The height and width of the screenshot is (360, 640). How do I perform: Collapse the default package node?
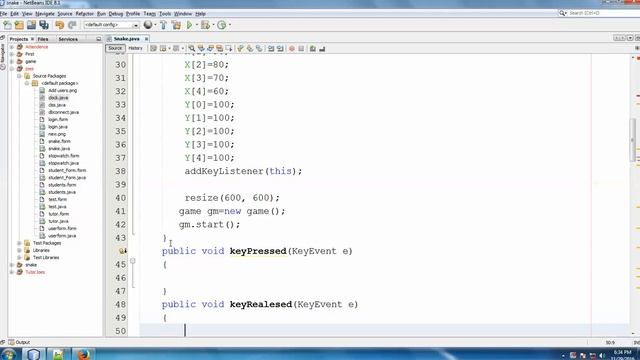(x=27, y=83)
